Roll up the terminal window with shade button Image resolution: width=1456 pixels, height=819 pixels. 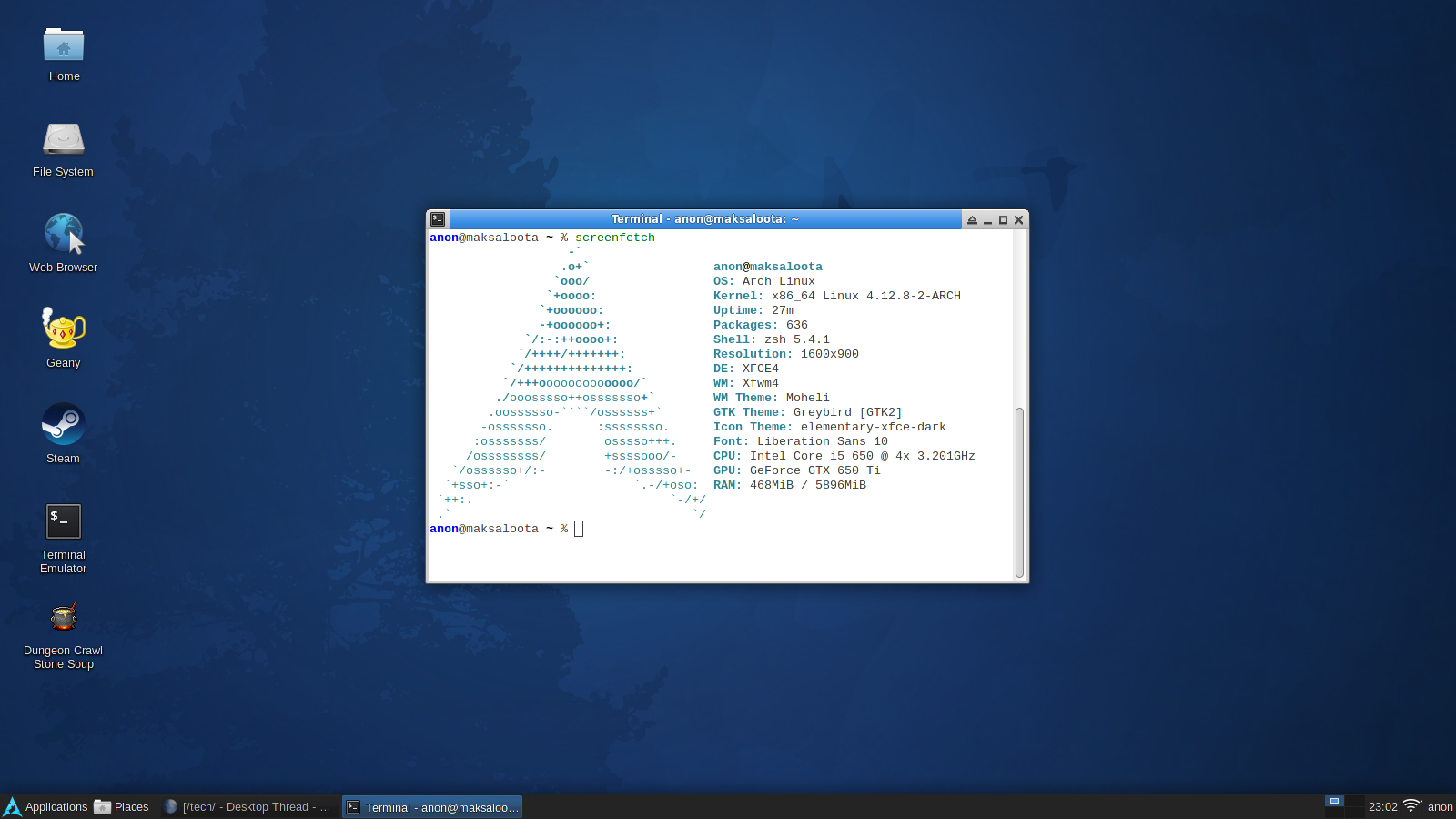tap(972, 220)
